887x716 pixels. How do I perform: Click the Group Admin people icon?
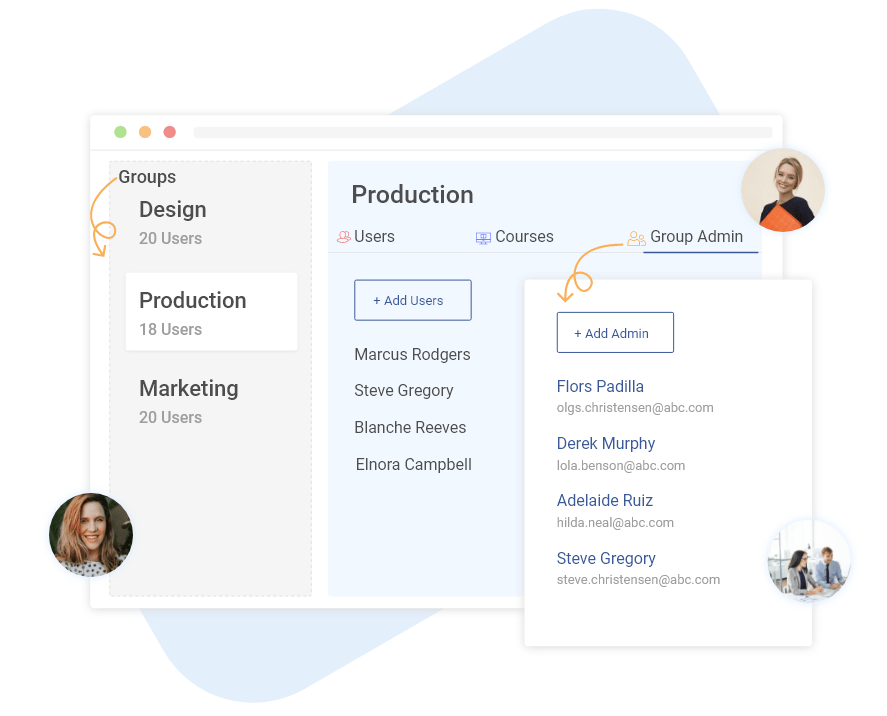(x=636, y=238)
